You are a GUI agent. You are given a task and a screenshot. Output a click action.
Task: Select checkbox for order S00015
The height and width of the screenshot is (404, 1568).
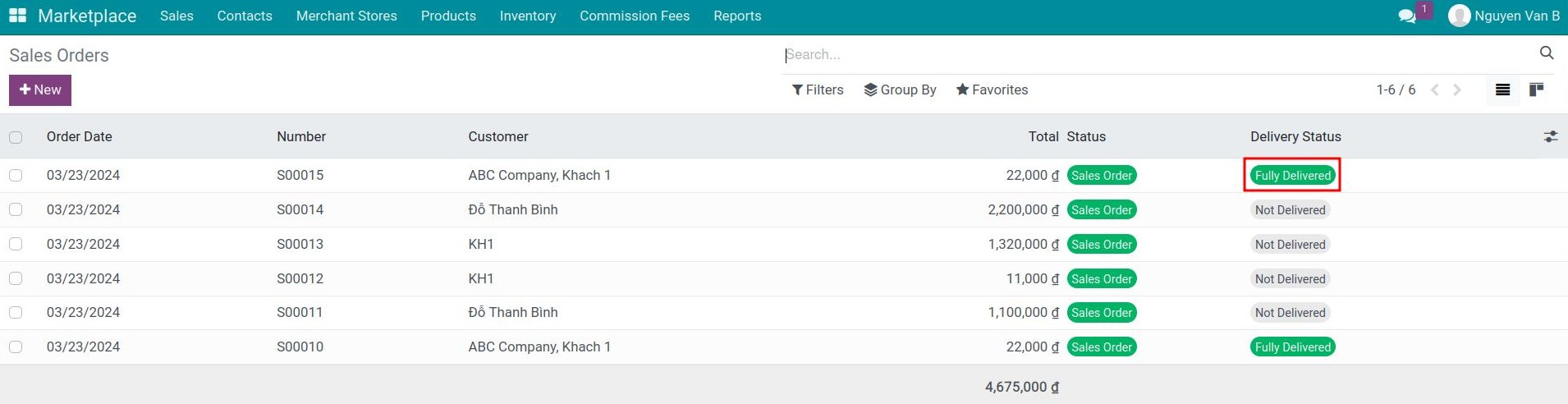click(x=16, y=175)
